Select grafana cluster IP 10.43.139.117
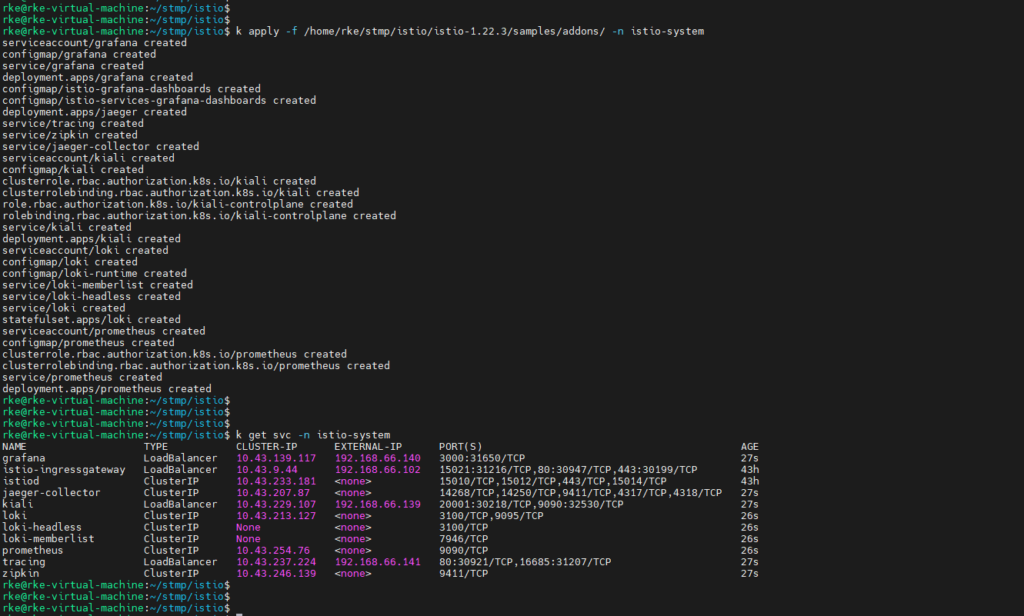 click(x=276, y=459)
